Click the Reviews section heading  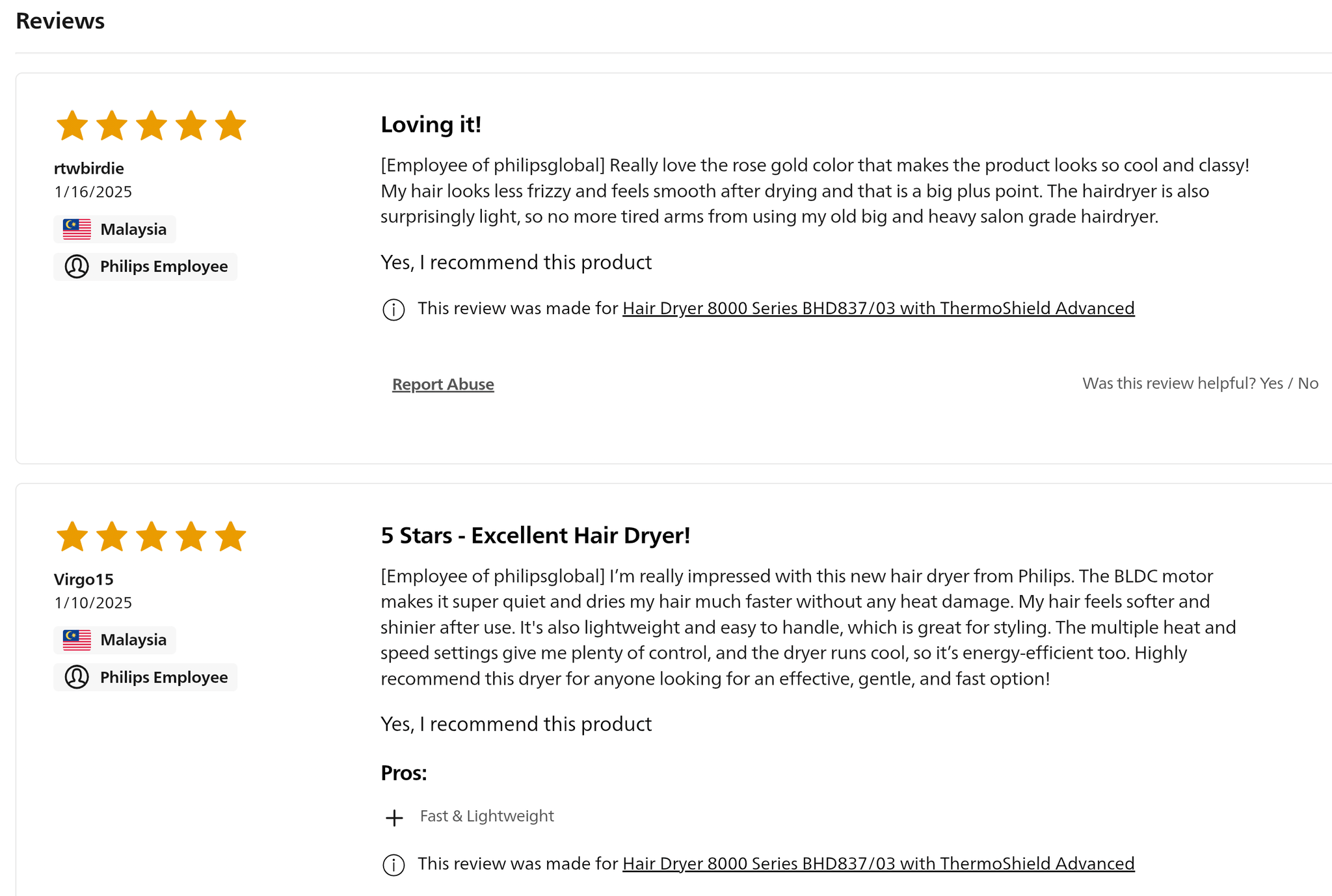60,21
